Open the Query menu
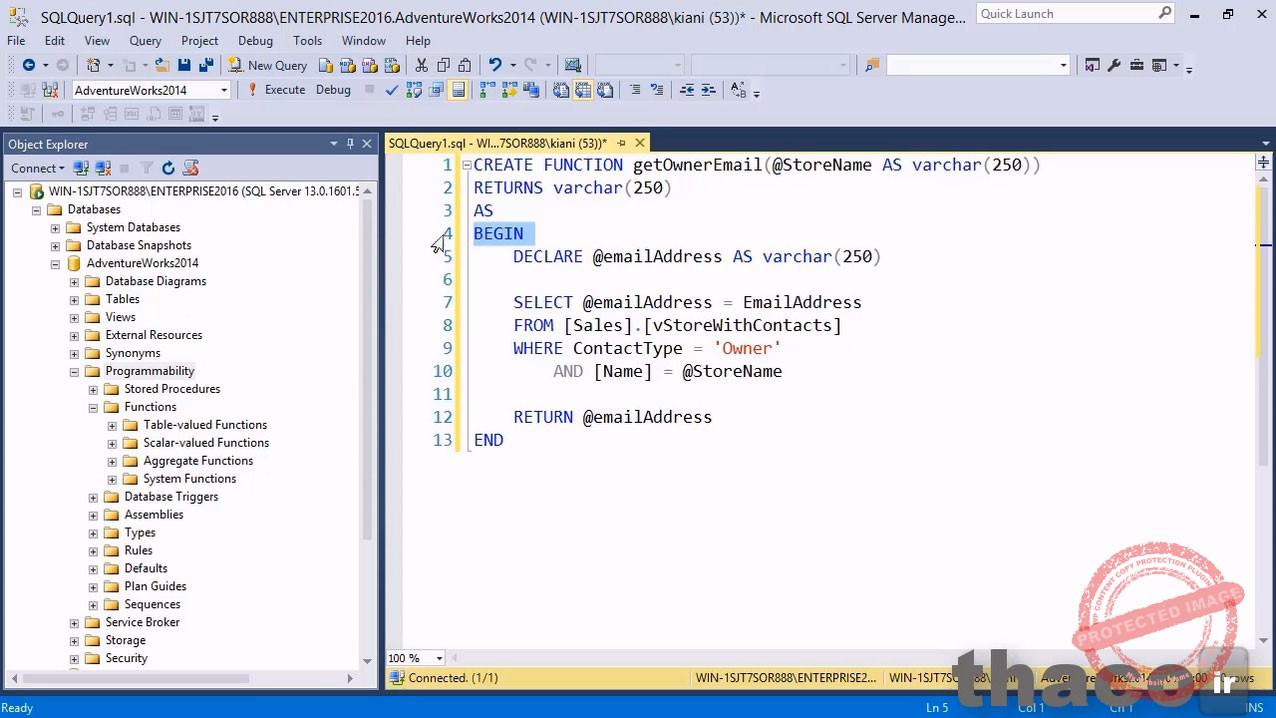This screenshot has width=1276, height=718. pyautogui.click(x=145, y=41)
